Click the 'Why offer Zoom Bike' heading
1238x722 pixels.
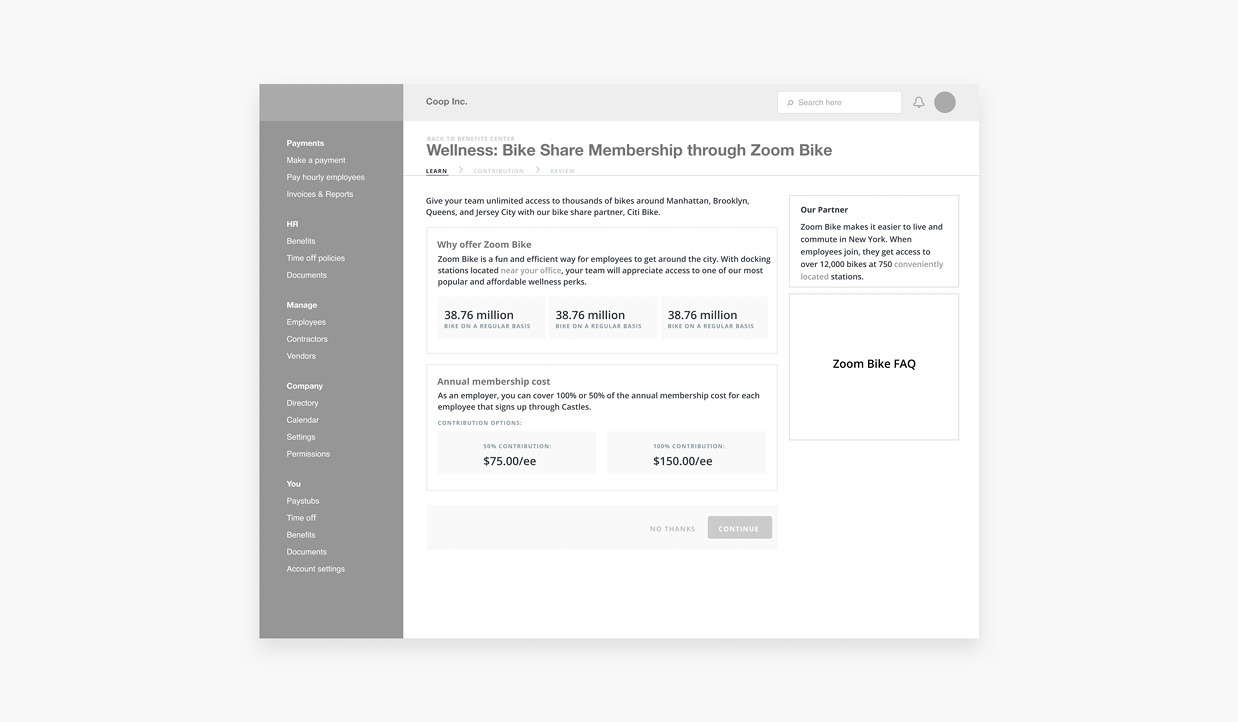pos(484,244)
